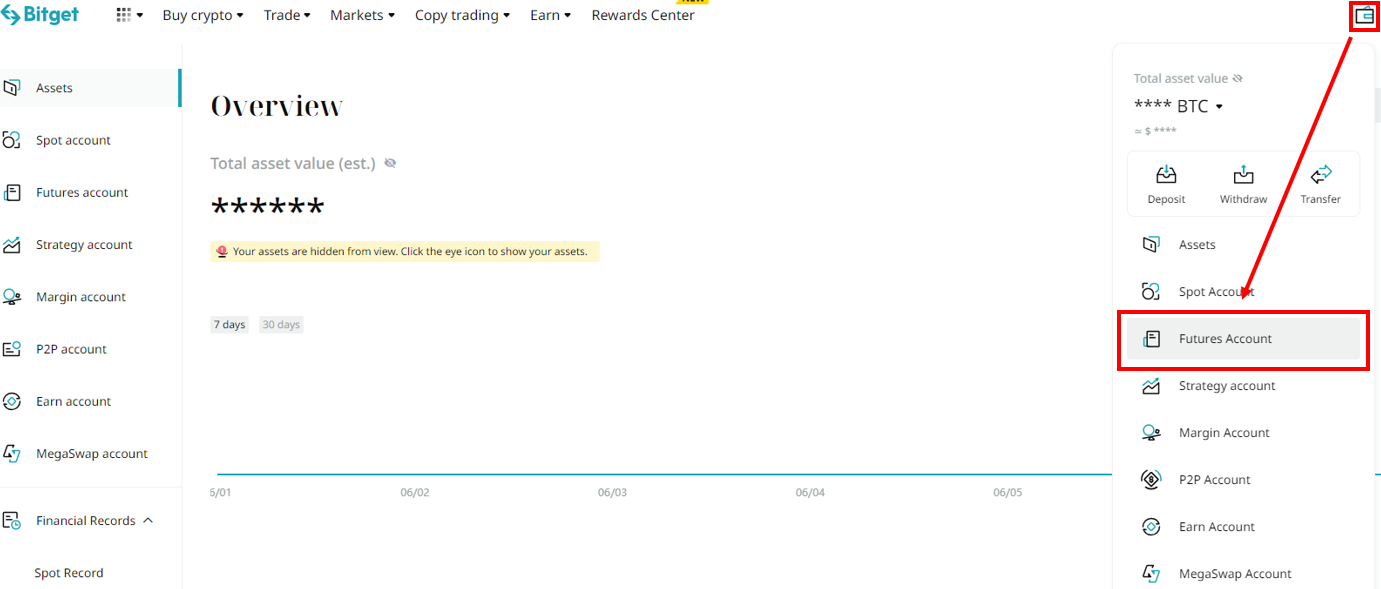This screenshot has width=1381, height=589.
Task: Click the Bitget logo
Action: (40, 15)
